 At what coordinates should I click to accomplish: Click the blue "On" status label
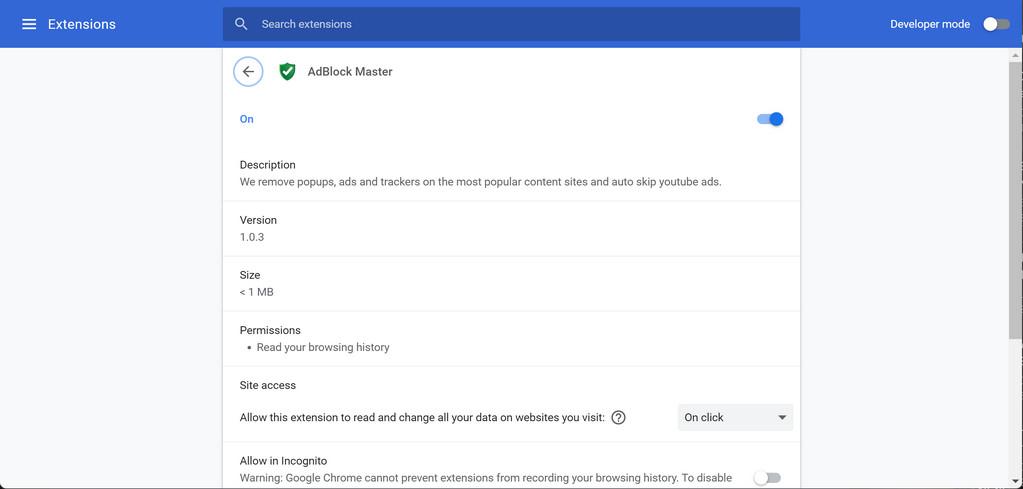pos(247,119)
